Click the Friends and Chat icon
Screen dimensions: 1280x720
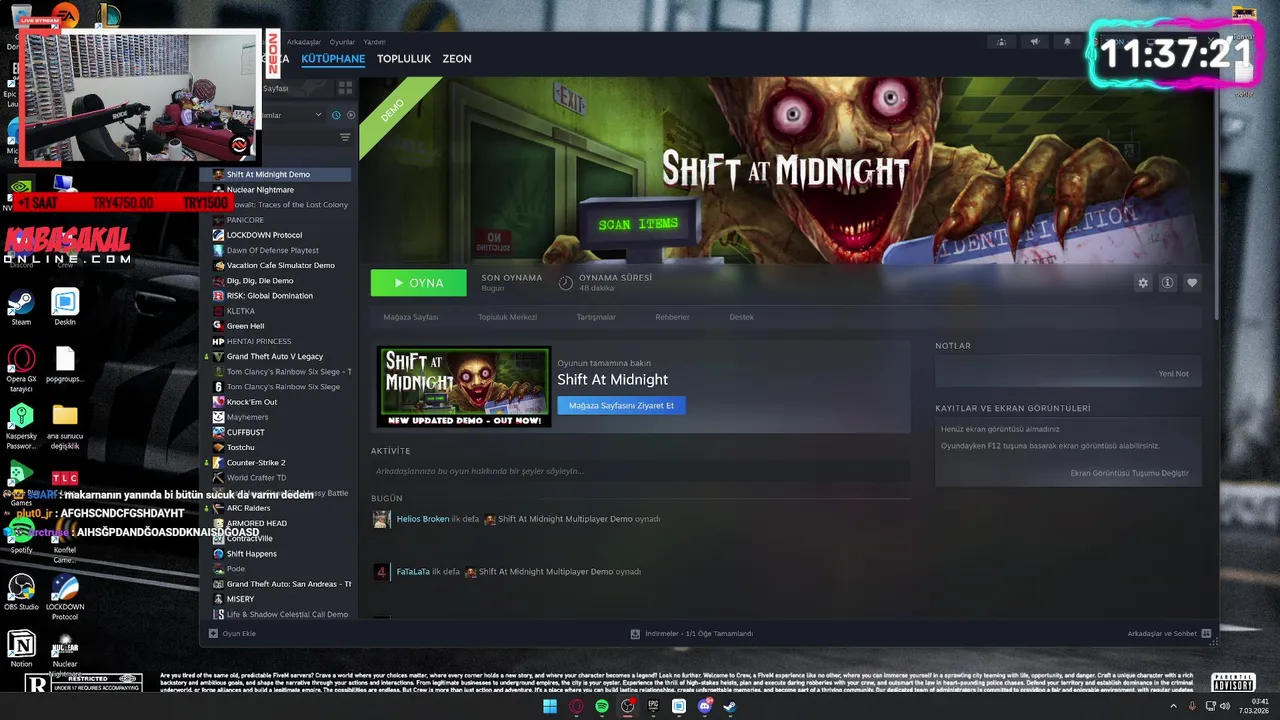(1206, 634)
